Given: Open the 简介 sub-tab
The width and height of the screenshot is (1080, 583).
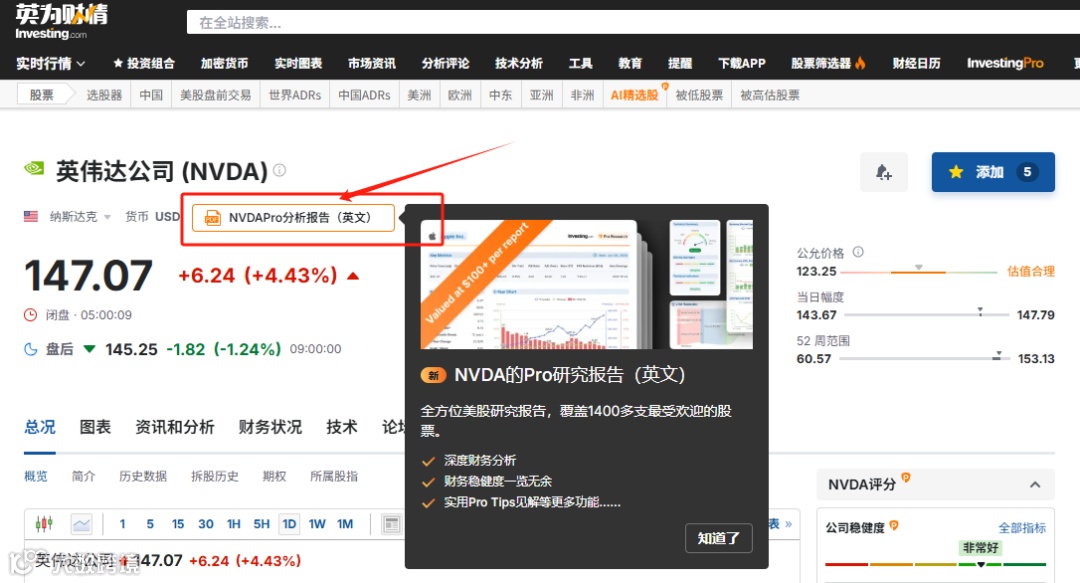Looking at the screenshot, I should point(83,476).
